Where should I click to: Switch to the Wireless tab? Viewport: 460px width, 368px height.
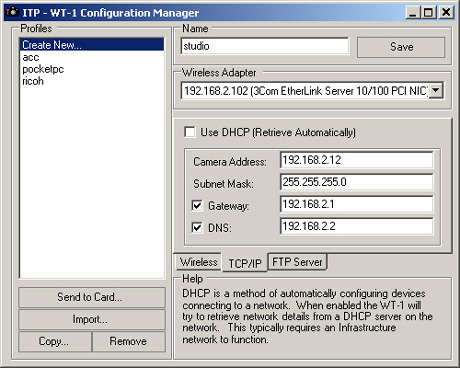tap(199, 262)
